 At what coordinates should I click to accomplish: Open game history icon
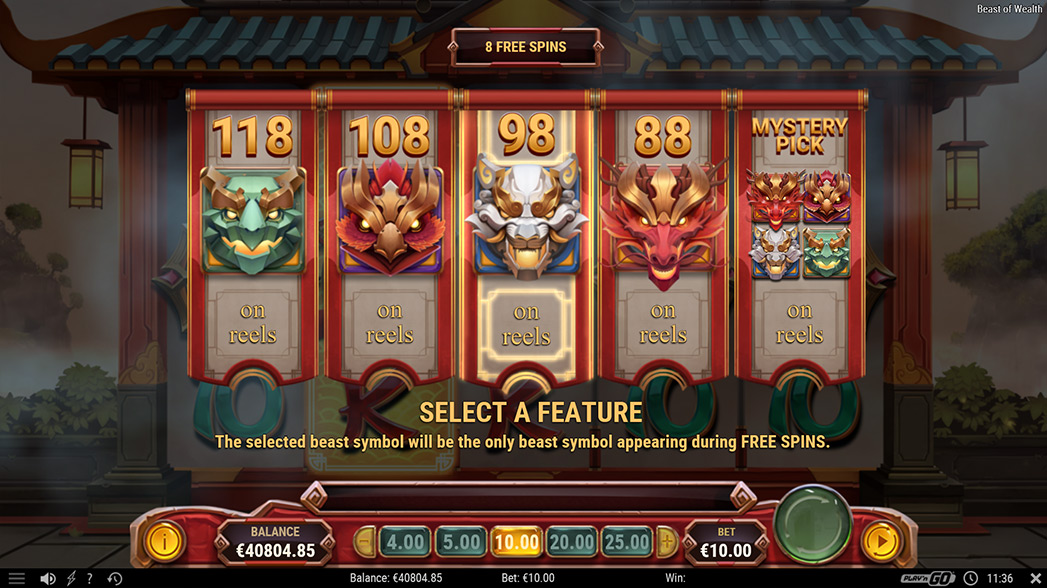(114, 579)
